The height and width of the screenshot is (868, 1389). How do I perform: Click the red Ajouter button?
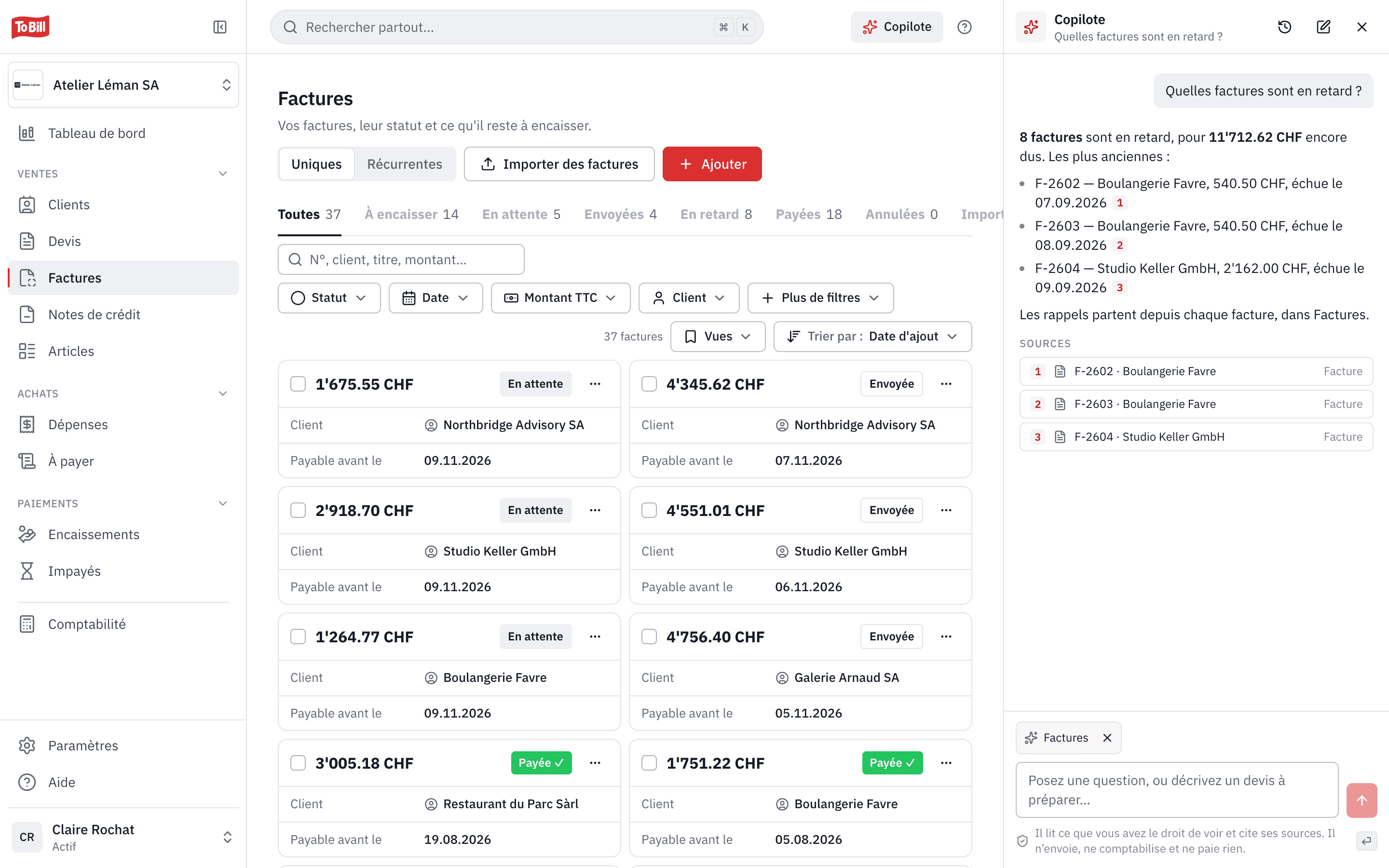[712, 164]
